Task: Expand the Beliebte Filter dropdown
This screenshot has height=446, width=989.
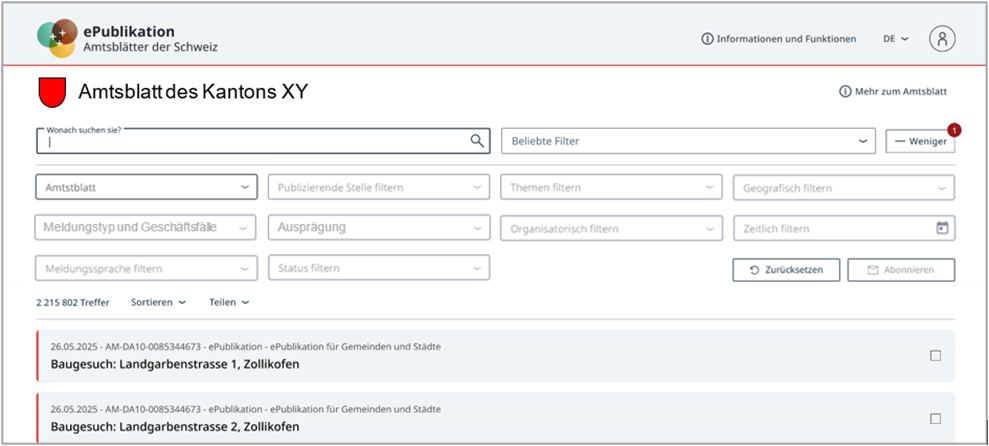Action: click(x=687, y=141)
